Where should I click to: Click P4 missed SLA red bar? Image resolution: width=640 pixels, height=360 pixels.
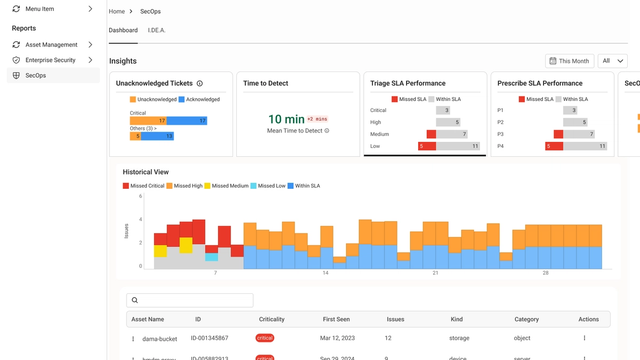coord(554,146)
